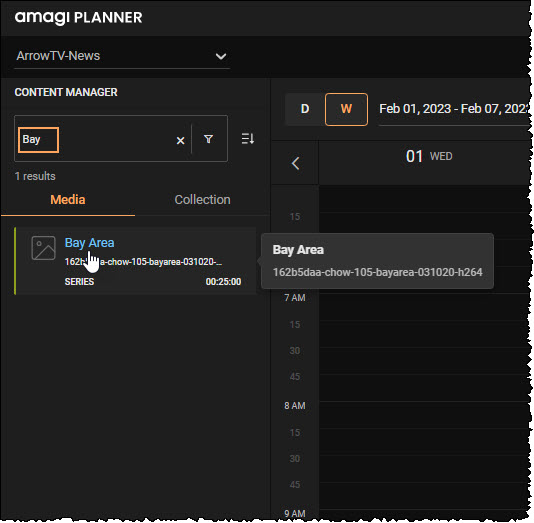Image resolution: width=534 pixels, height=523 pixels.
Task: Select the Media tab
Action: pyautogui.click(x=68, y=200)
